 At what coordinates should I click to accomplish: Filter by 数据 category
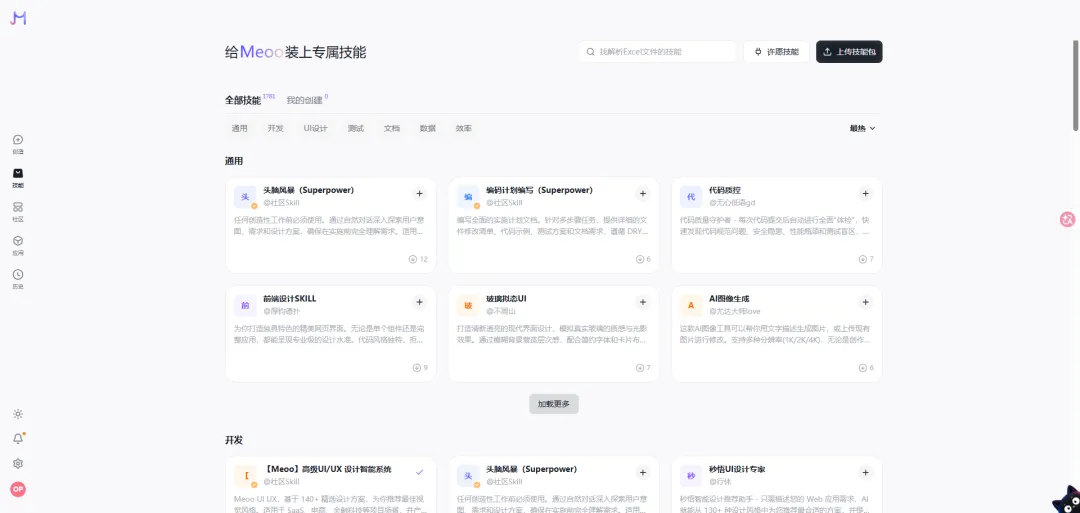pyautogui.click(x=428, y=128)
